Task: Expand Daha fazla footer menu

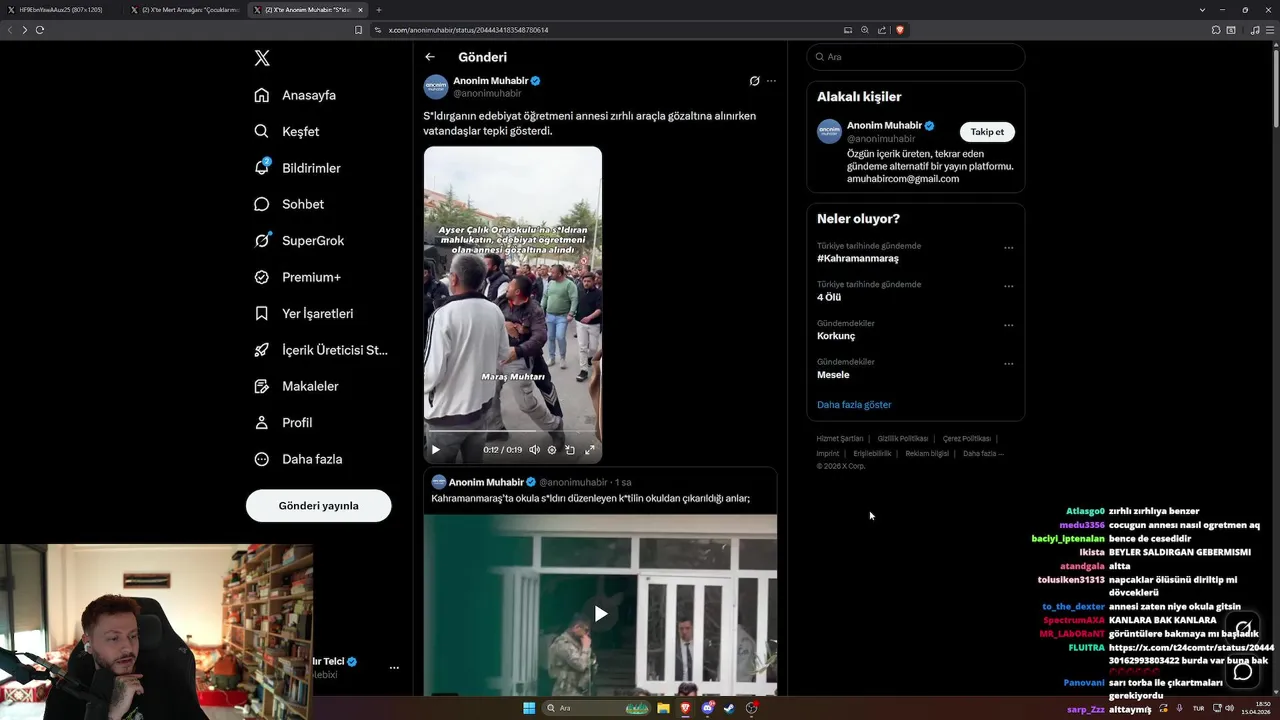Action: pyautogui.click(x=983, y=454)
